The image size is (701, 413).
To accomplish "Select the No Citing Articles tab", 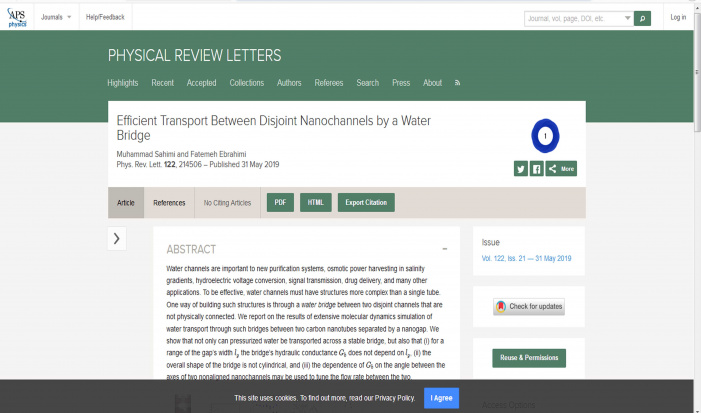I will pyautogui.click(x=227, y=202).
